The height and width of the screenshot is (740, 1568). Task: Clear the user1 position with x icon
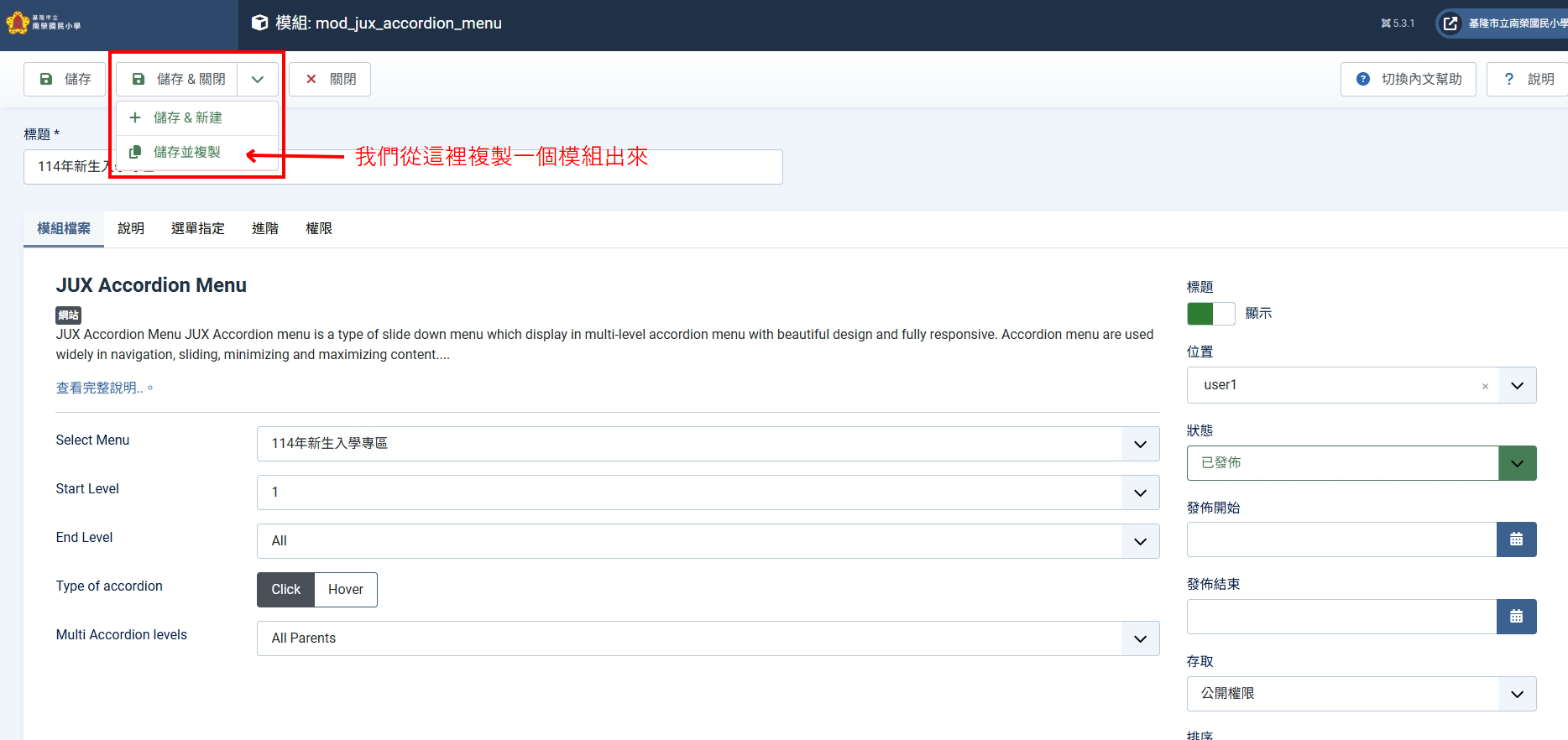tap(1485, 386)
